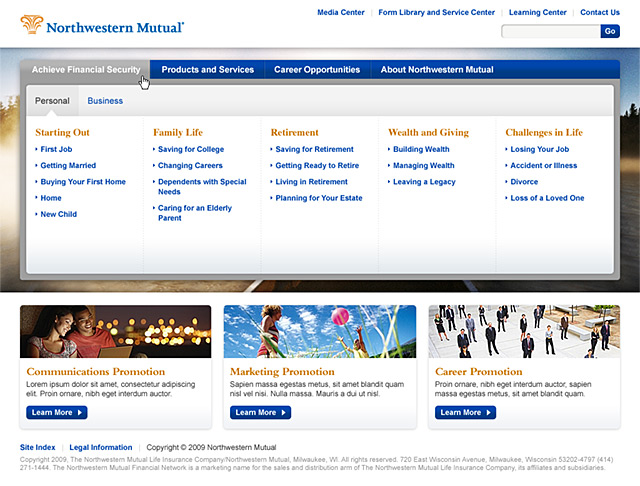Image resolution: width=640 pixels, height=486 pixels.
Task: Go to the Learning Center
Action: tap(538, 13)
